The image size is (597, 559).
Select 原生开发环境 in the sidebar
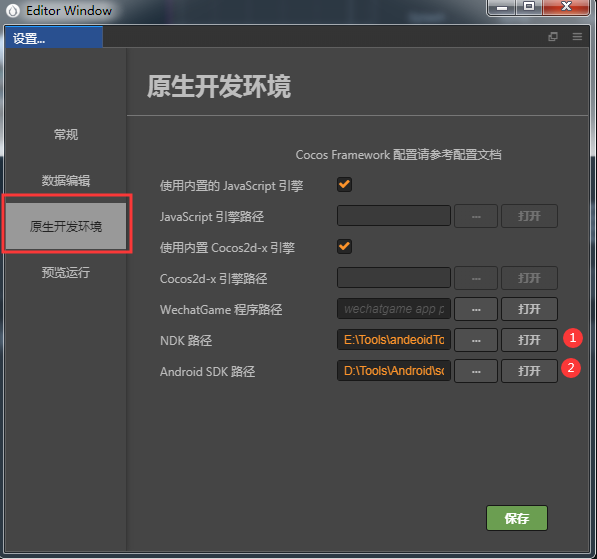click(65, 226)
